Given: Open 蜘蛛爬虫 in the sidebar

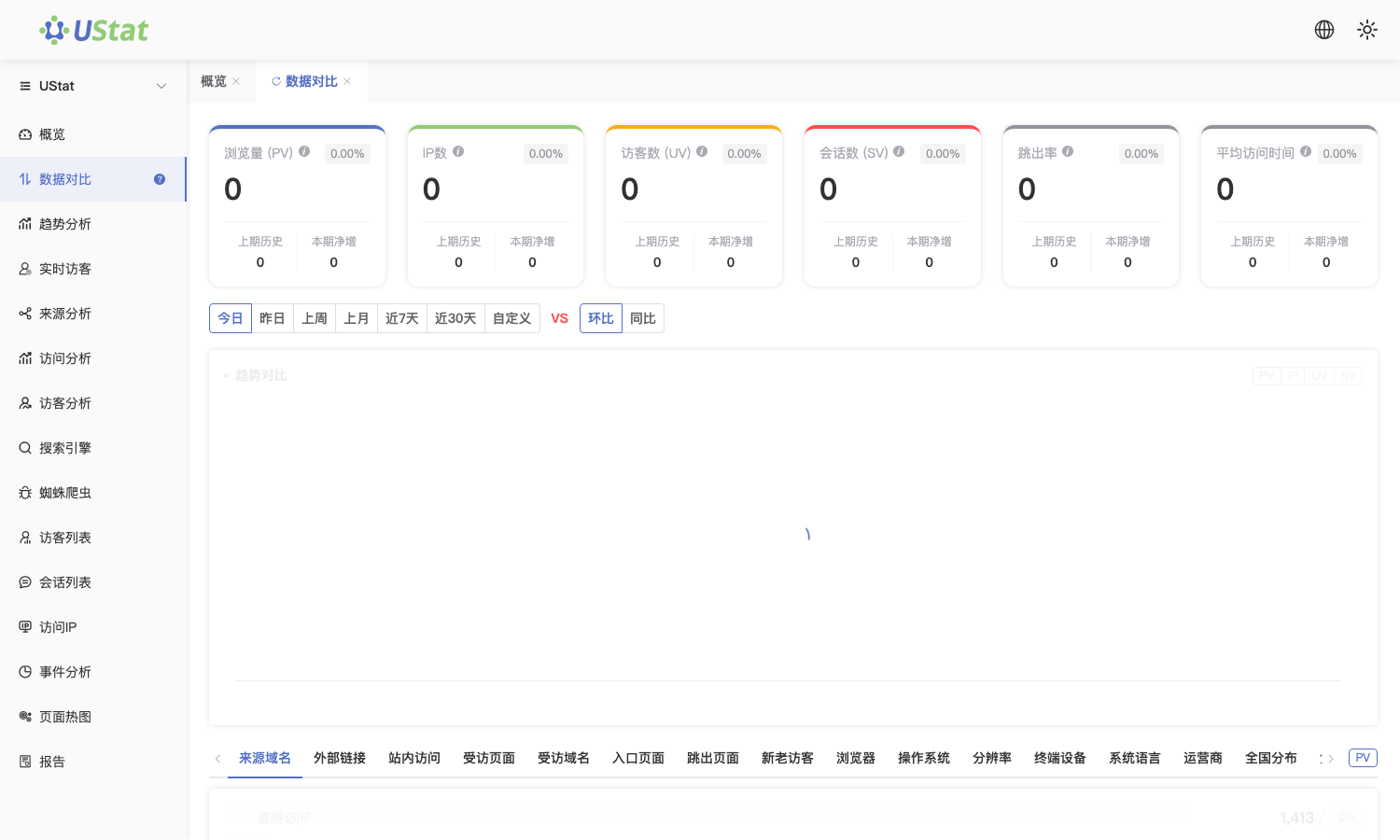Looking at the screenshot, I should click(93, 493).
